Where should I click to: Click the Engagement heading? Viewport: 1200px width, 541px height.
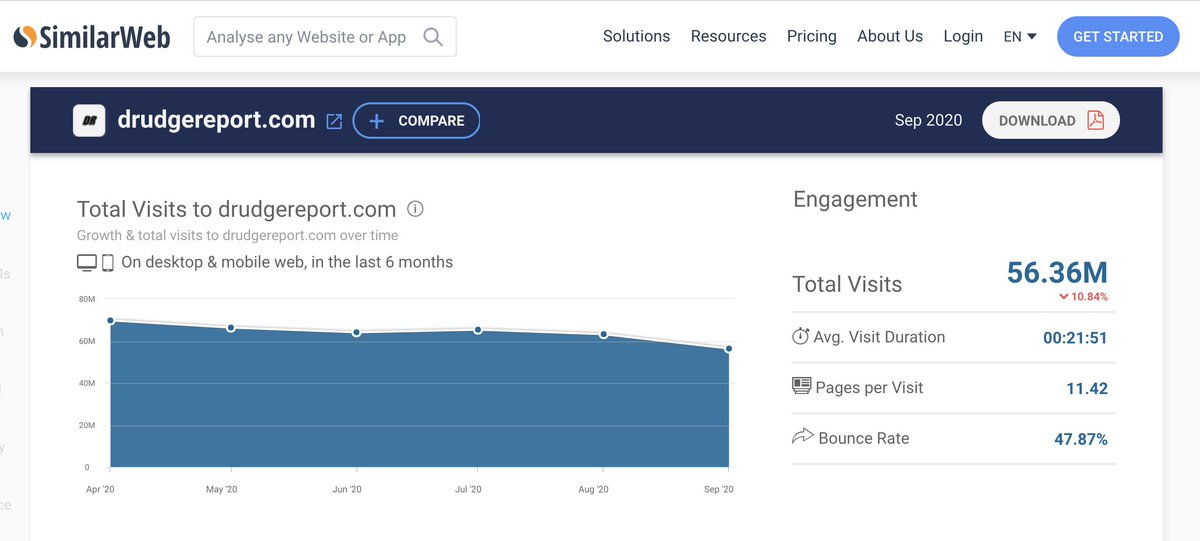[855, 200]
